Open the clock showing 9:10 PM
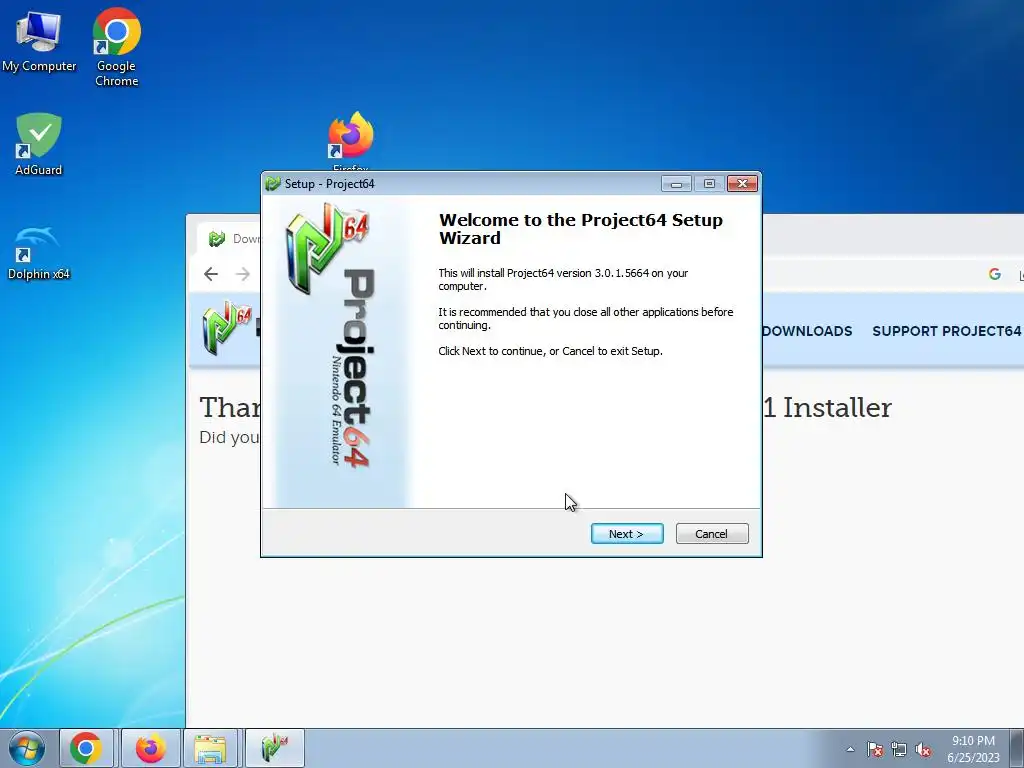This screenshot has height=768, width=1024. pos(973,749)
